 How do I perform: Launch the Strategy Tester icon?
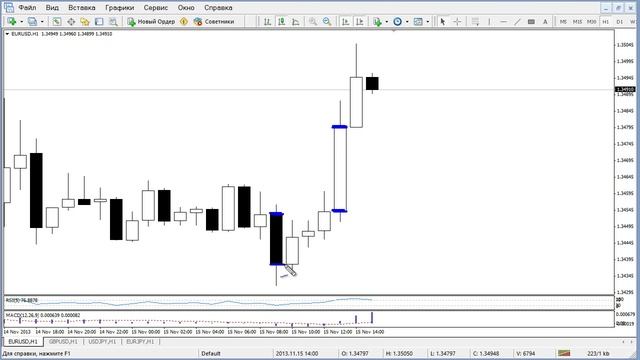point(113,22)
